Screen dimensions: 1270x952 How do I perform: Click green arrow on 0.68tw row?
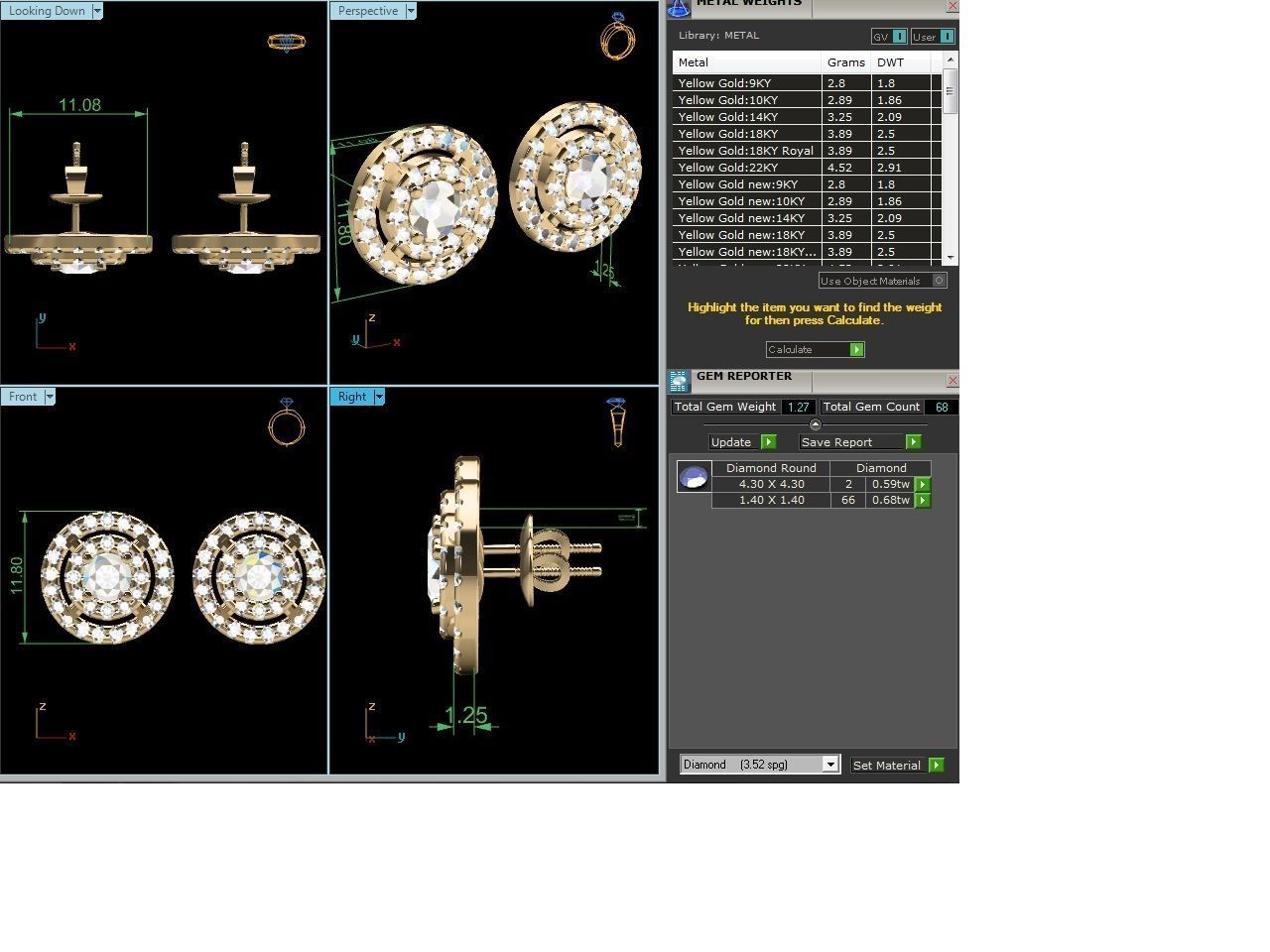[923, 501]
